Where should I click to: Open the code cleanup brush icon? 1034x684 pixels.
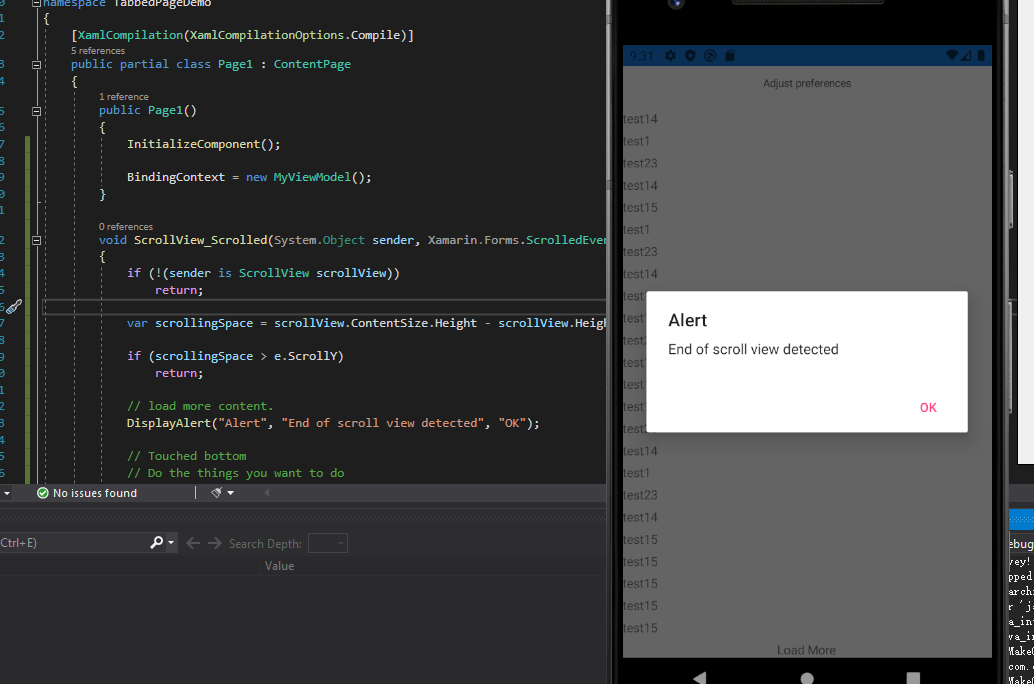tap(216, 493)
